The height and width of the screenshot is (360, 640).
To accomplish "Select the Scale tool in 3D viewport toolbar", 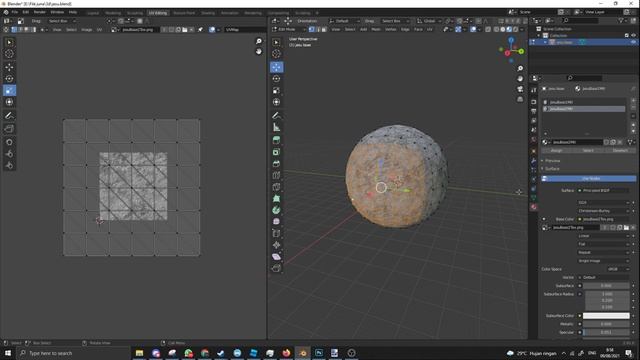I will pos(276,90).
